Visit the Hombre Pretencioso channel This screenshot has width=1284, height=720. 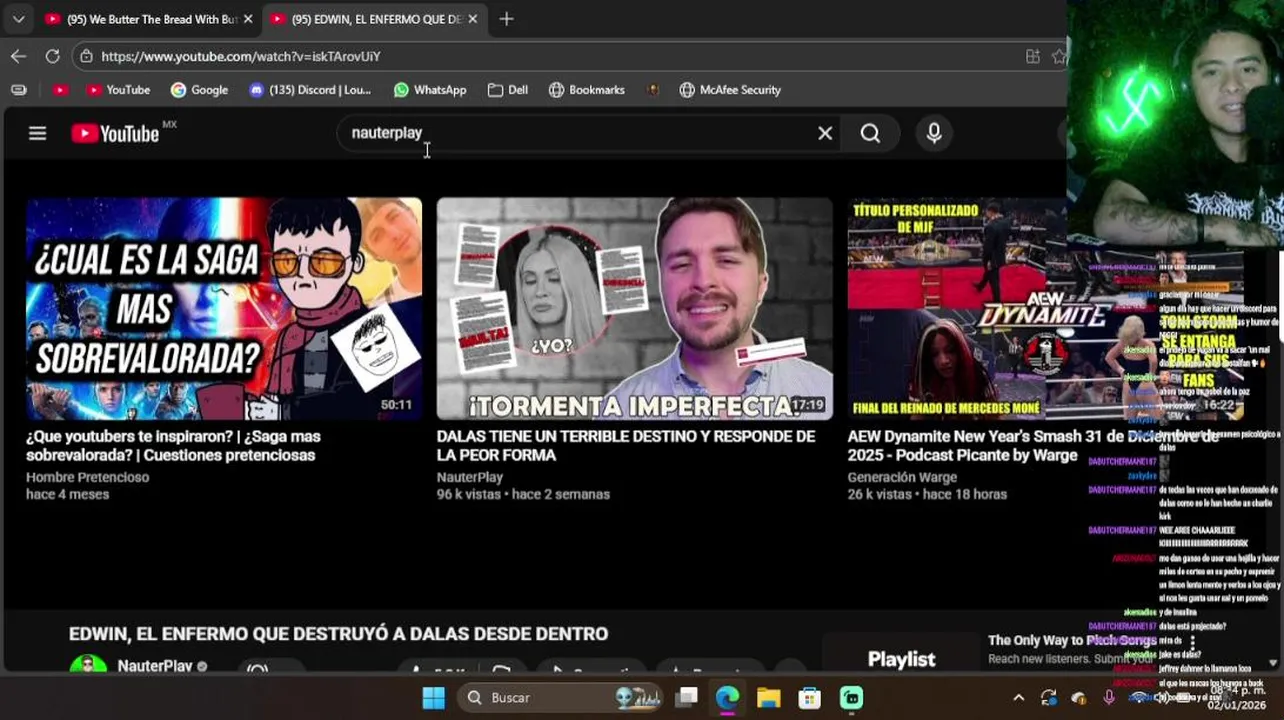pyautogui.click(x=87, y=477)
